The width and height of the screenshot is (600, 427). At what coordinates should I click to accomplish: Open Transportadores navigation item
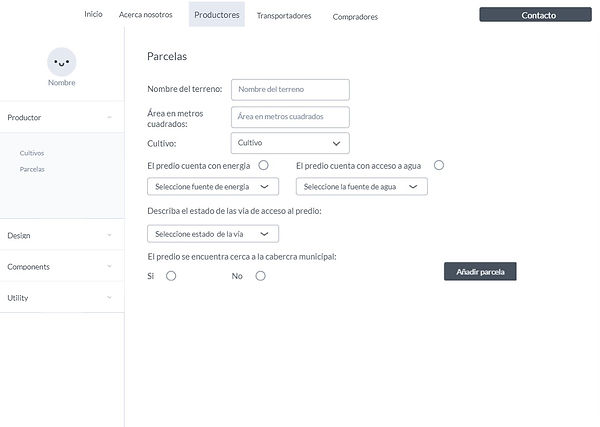[x=284, y=16]
